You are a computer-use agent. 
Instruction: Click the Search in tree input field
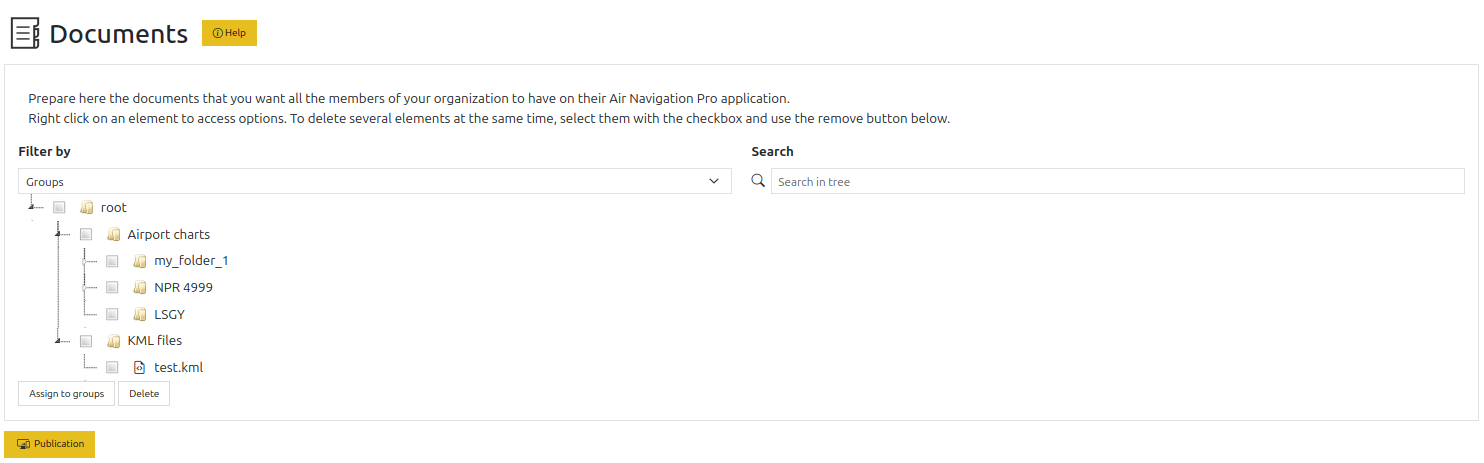1118,182
